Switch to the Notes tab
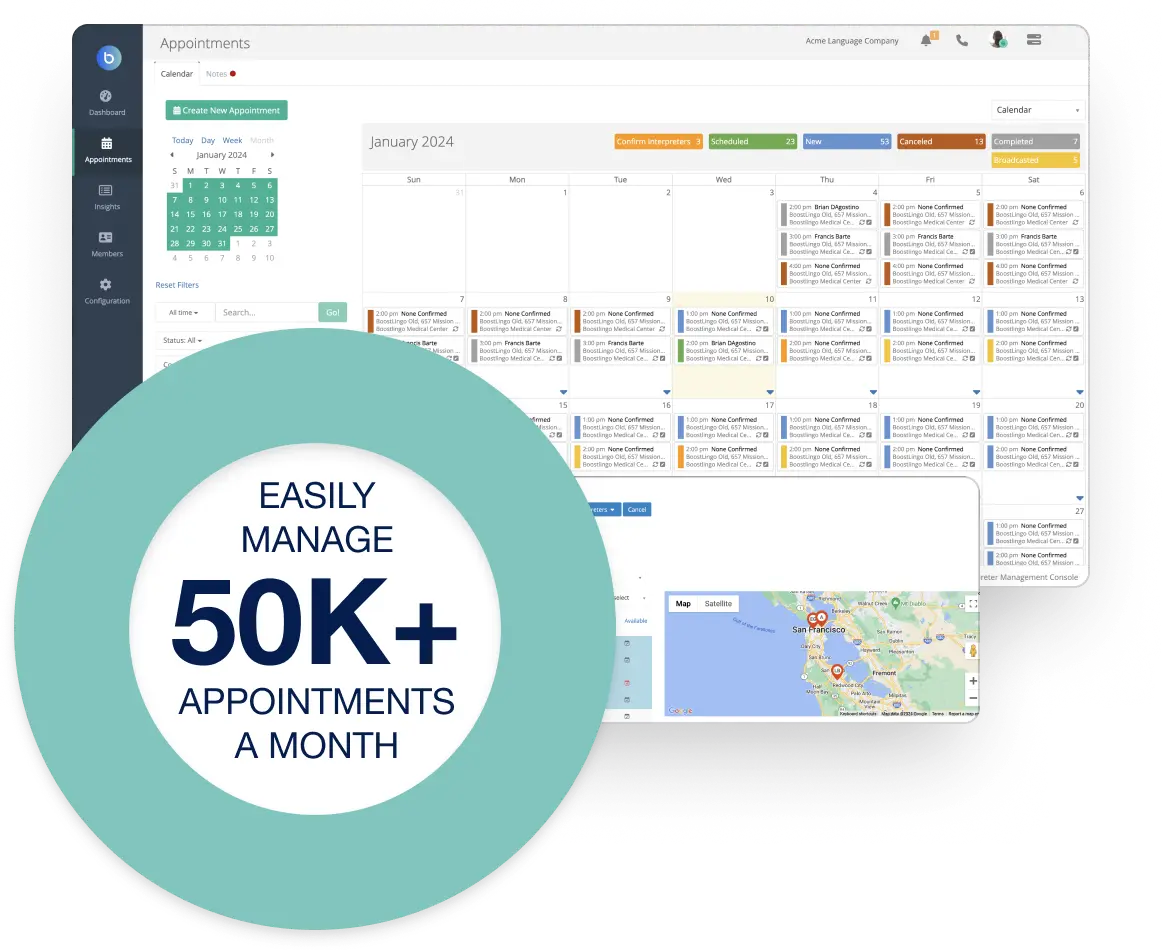Image resolution: width=1162 pixels, height=950 pixels. pyautogui.click(x=215, y=73)
